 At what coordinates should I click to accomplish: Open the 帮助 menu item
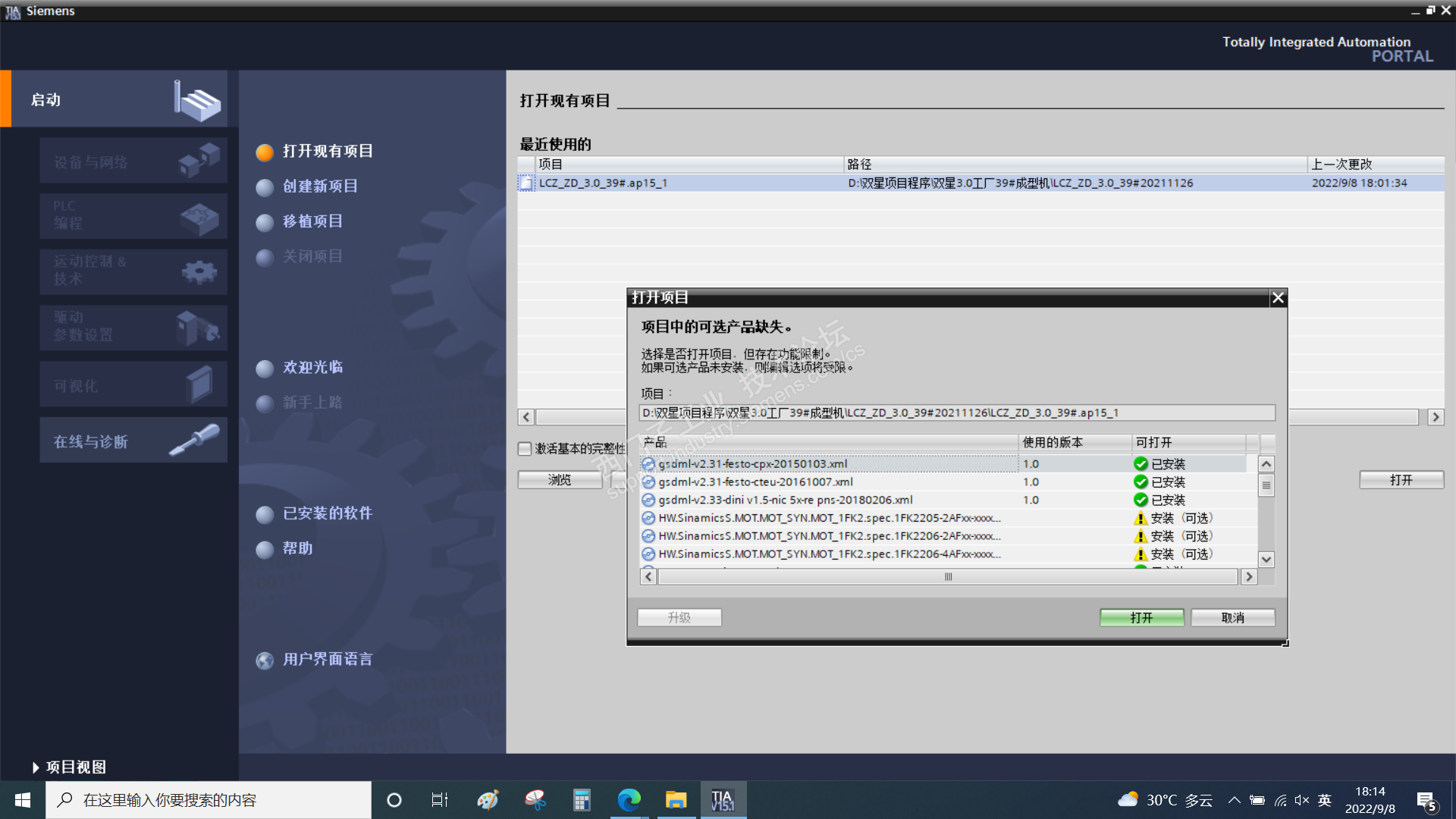[297, 548]
